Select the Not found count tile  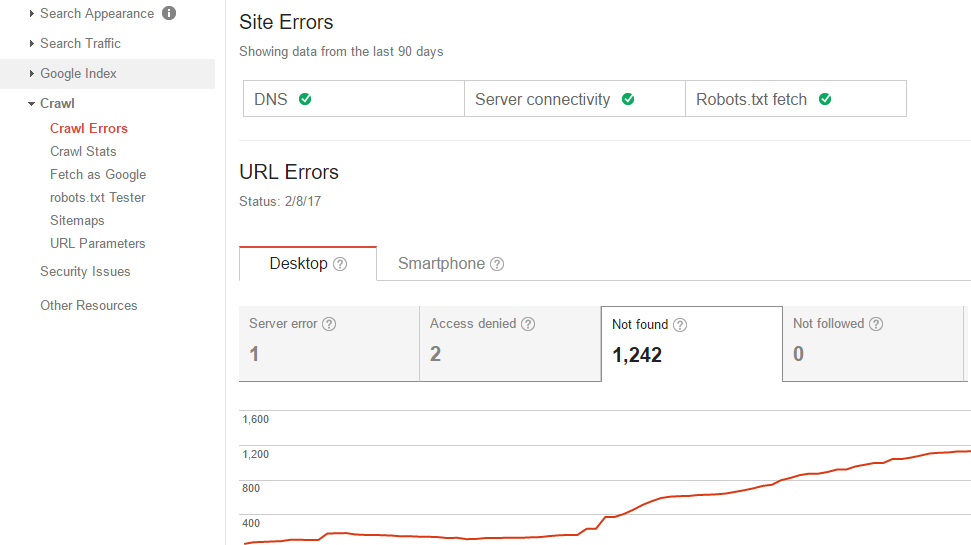pyautogui.click(x=692, y=344)
